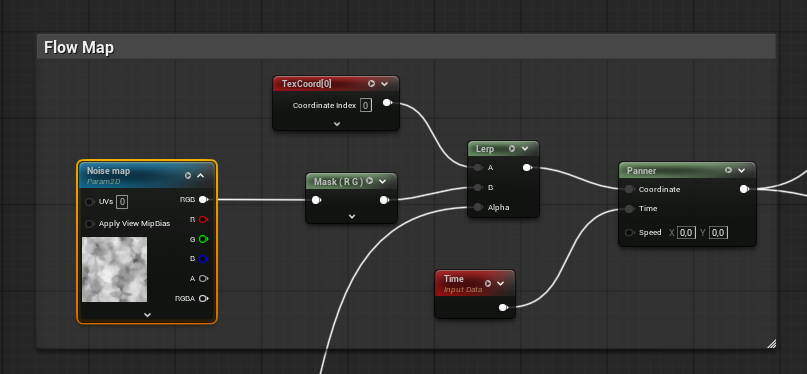This screenshot has height=374, width=807.
Task: Click the Flow Map comment resize handle
Action: (771, 344)
